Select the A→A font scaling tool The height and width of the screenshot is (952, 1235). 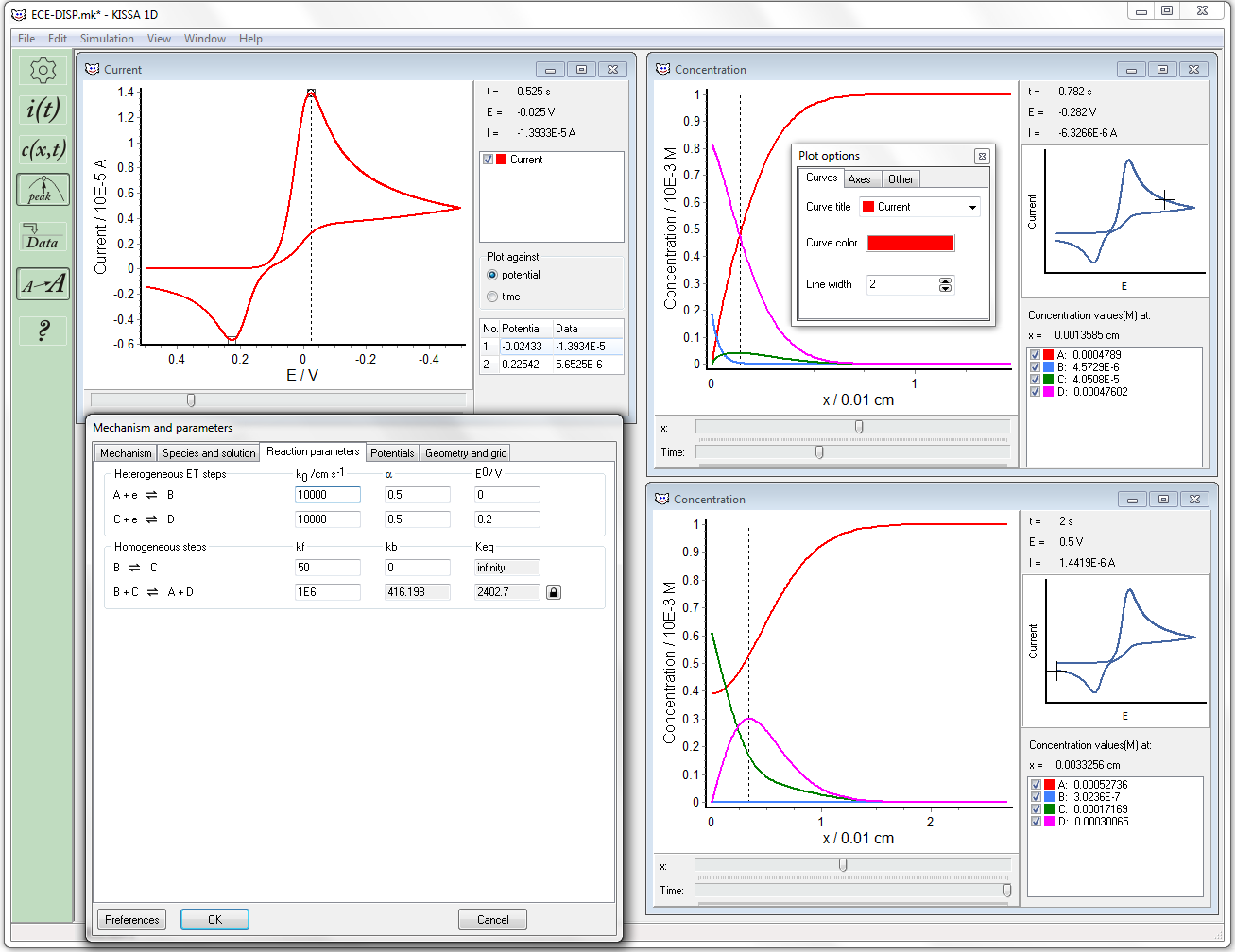click(x=42, y=284)
